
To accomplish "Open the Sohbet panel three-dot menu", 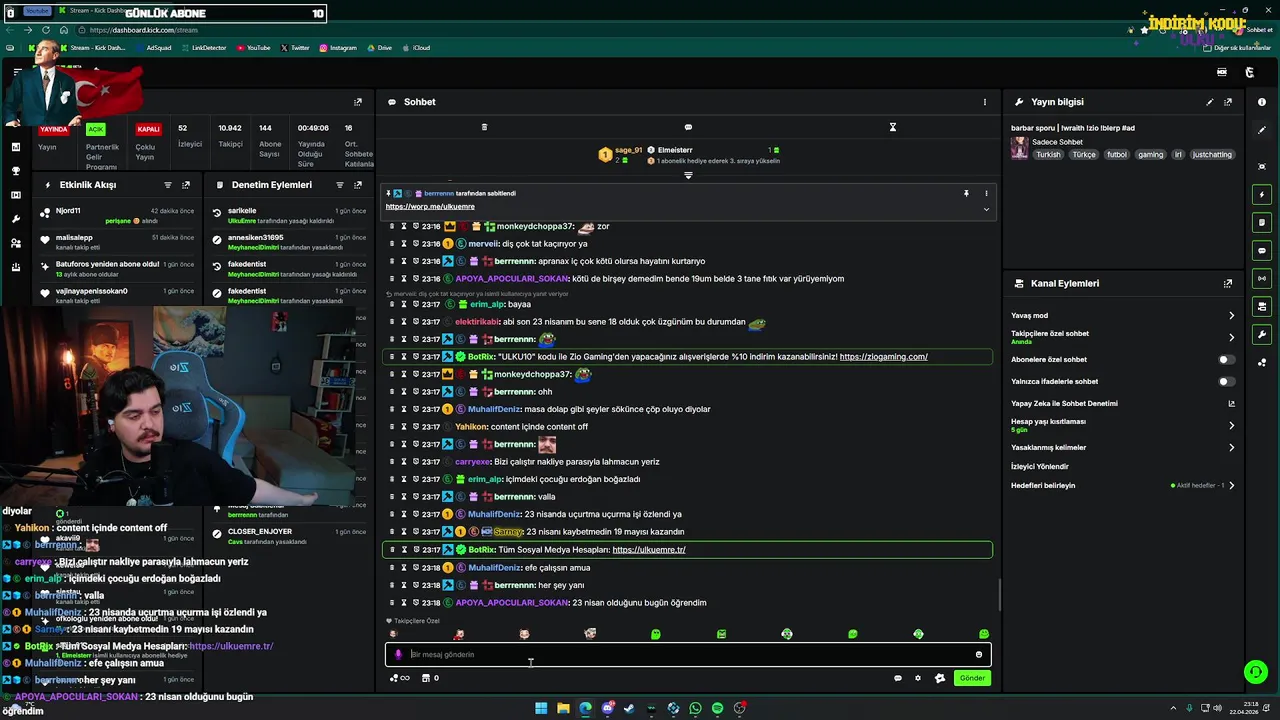I will [x=984, y=102].
